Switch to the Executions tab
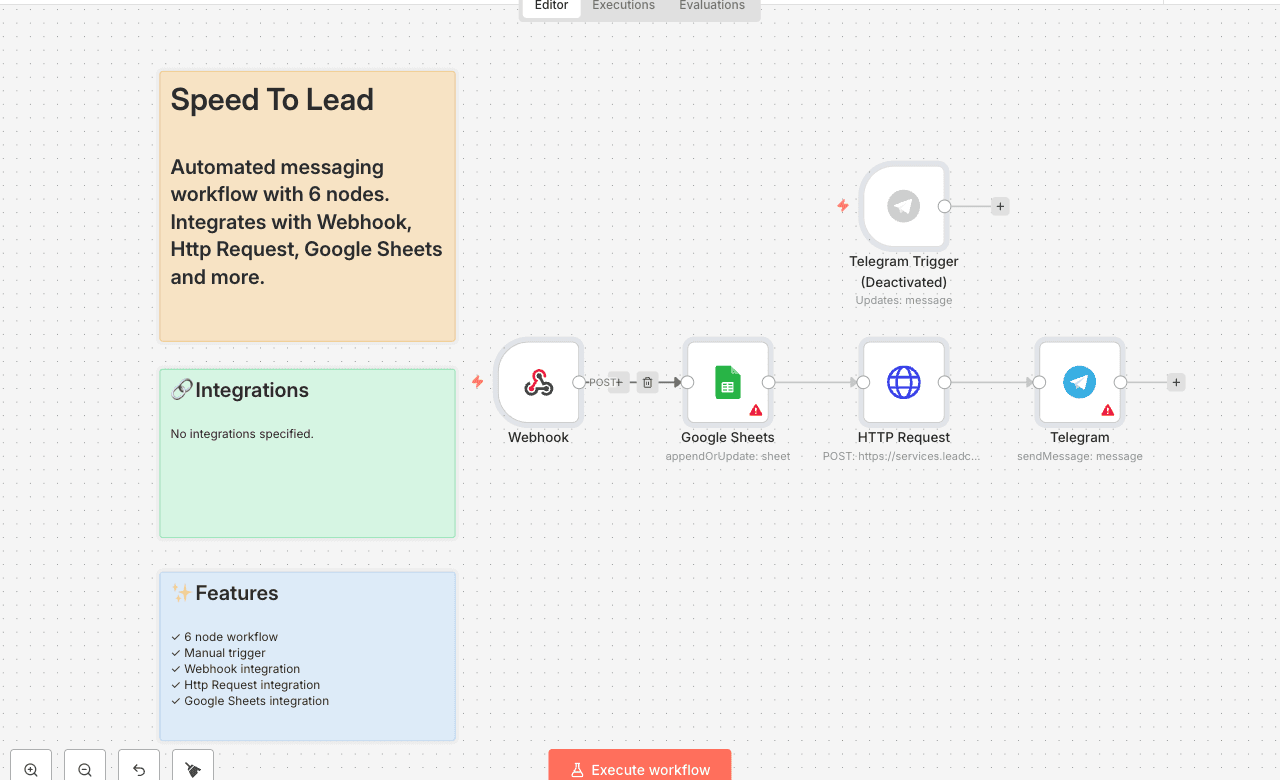 (623, 6)
